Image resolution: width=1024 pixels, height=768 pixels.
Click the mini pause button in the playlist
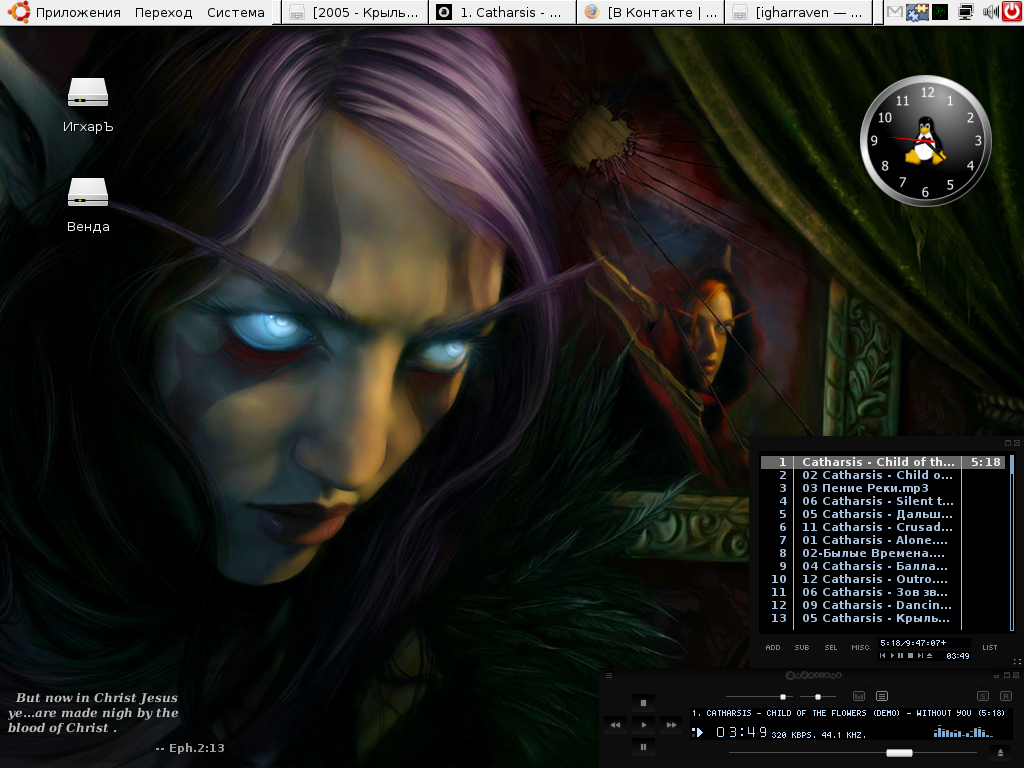pos(901,656)
